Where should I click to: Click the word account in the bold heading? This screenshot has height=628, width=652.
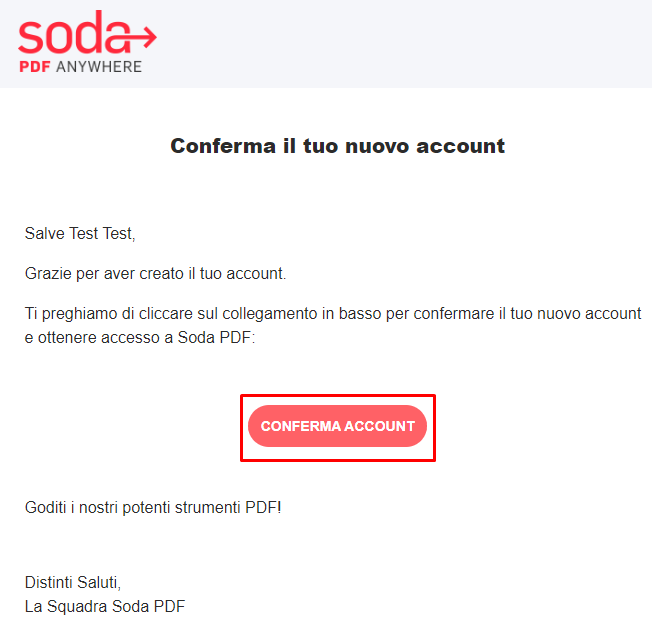461,146
